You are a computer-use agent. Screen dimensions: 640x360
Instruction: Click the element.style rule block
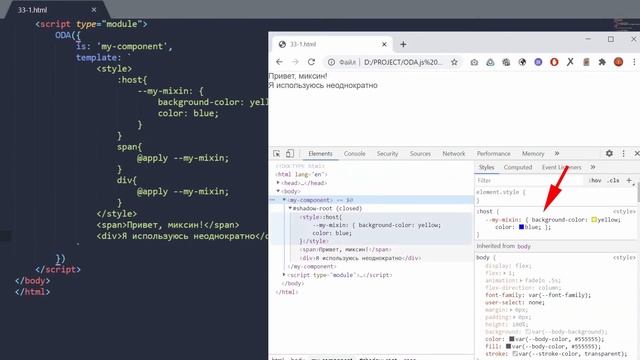pos(555,196)
